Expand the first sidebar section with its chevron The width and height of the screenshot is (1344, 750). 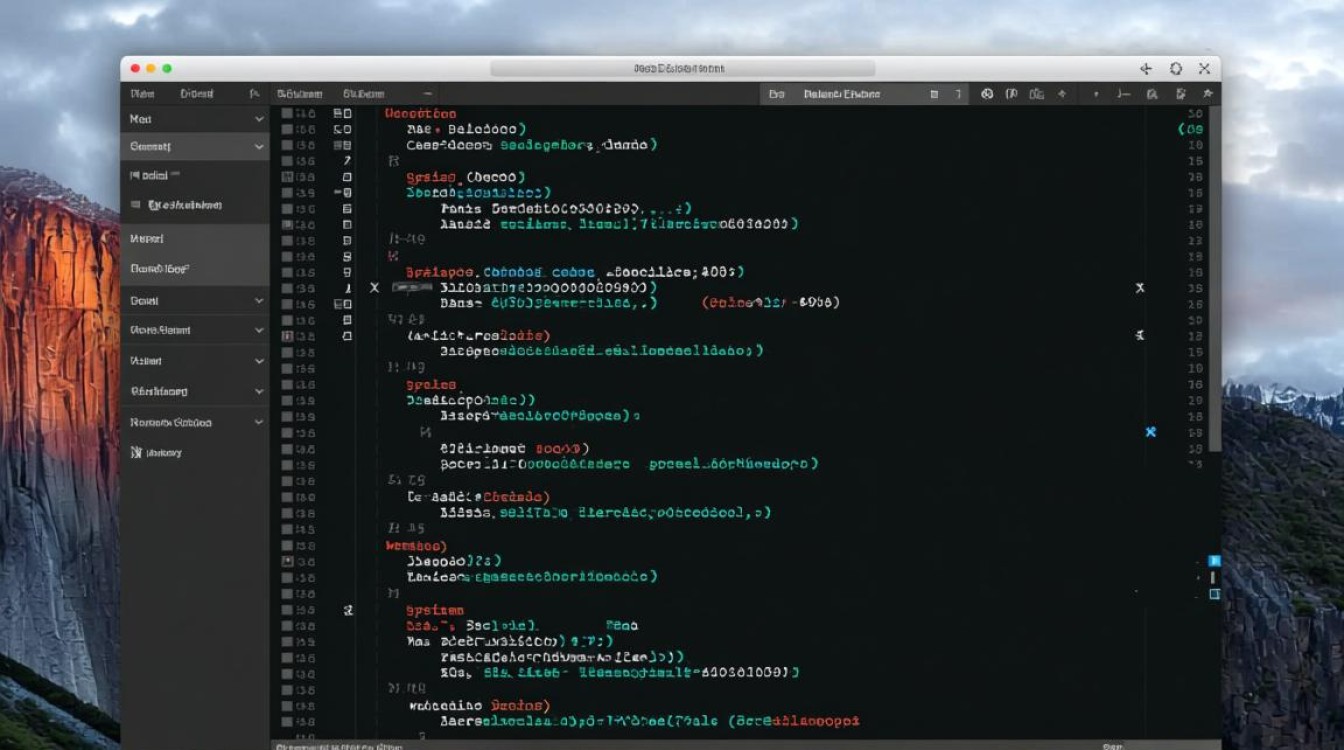259,119
